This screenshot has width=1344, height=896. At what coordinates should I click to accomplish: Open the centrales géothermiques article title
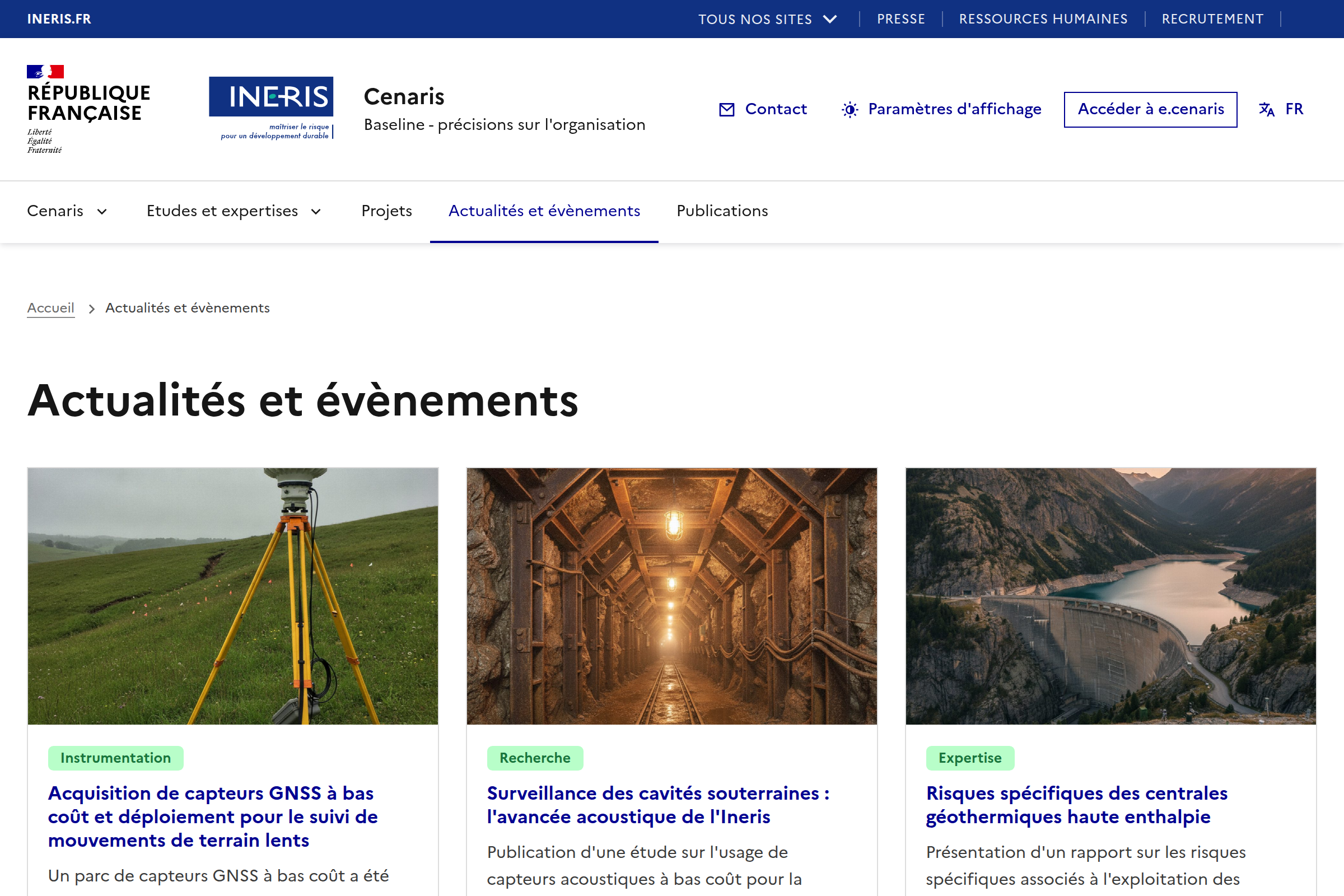pyautogui.click(x=1076, y=805)
